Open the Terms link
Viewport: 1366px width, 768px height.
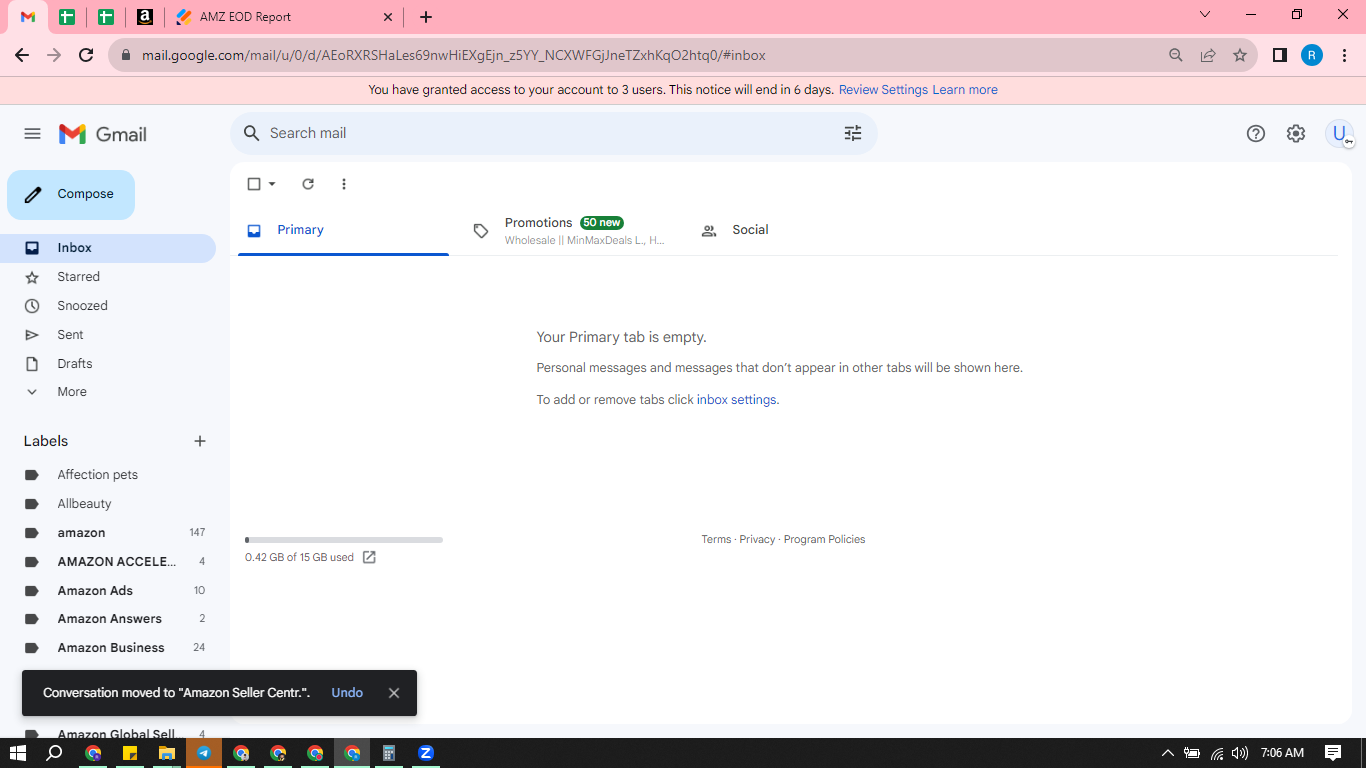pos(716,540)
